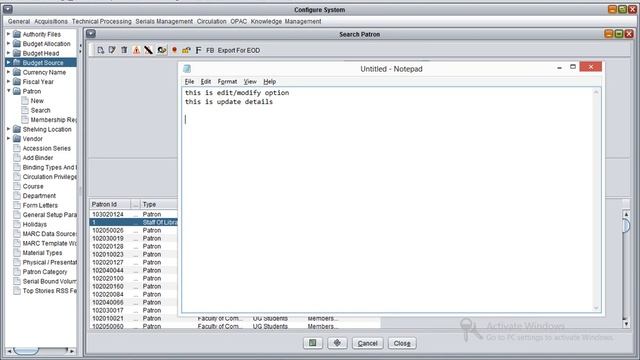
Task: Open the Serials Management menu
Action: click(164, 21)
